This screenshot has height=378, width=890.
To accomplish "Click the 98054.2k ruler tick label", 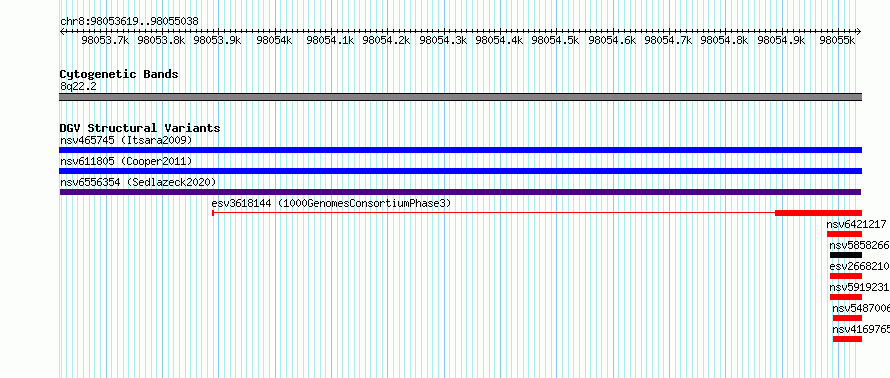I will click(x=387, y=40).
